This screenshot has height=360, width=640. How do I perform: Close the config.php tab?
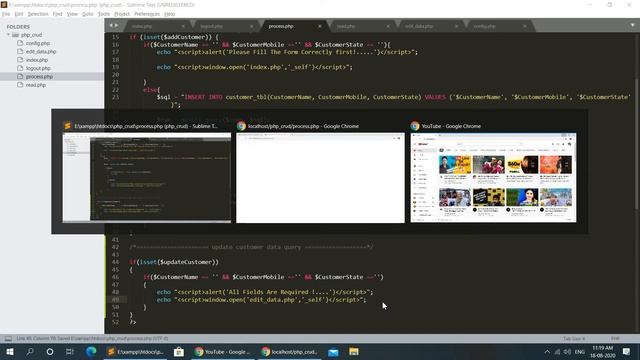(x=524, y=26)
